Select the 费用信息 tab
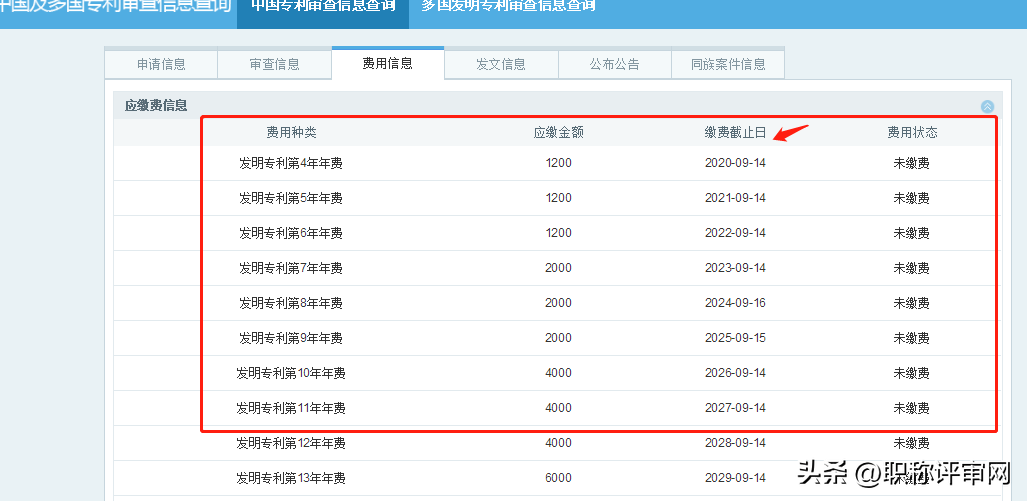This screenshot has width=1027, height=501. click(x=387, y=63)
